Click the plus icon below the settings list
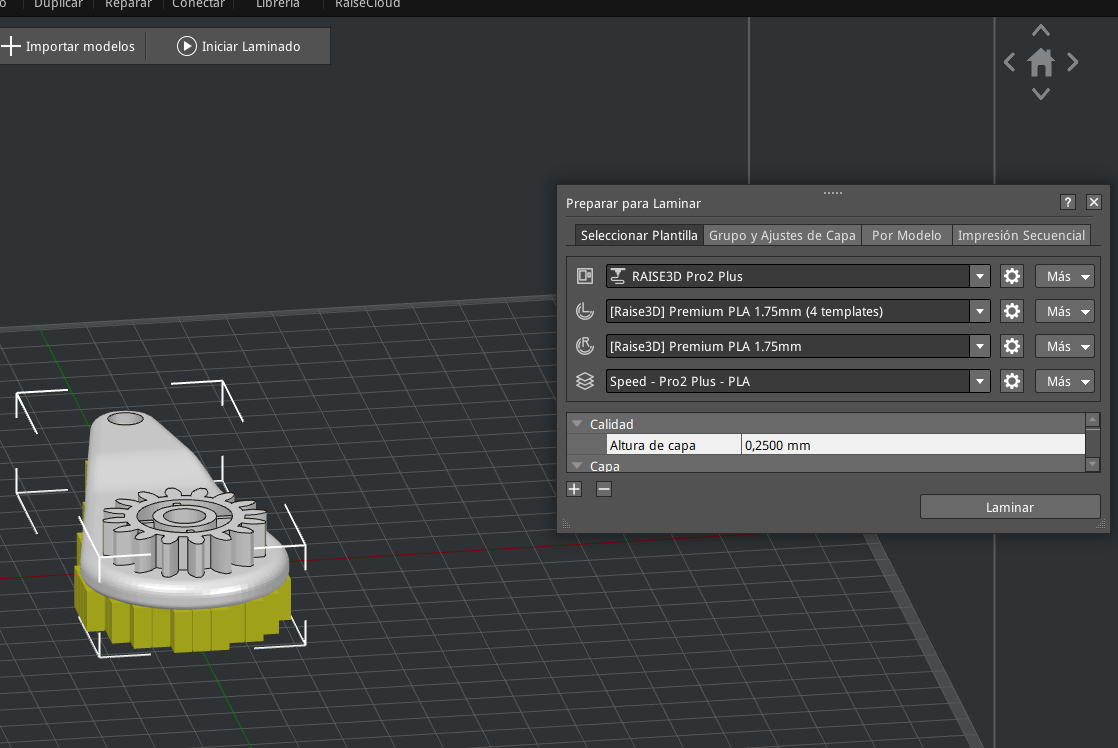1118x748 pixels. pos(574,489)
